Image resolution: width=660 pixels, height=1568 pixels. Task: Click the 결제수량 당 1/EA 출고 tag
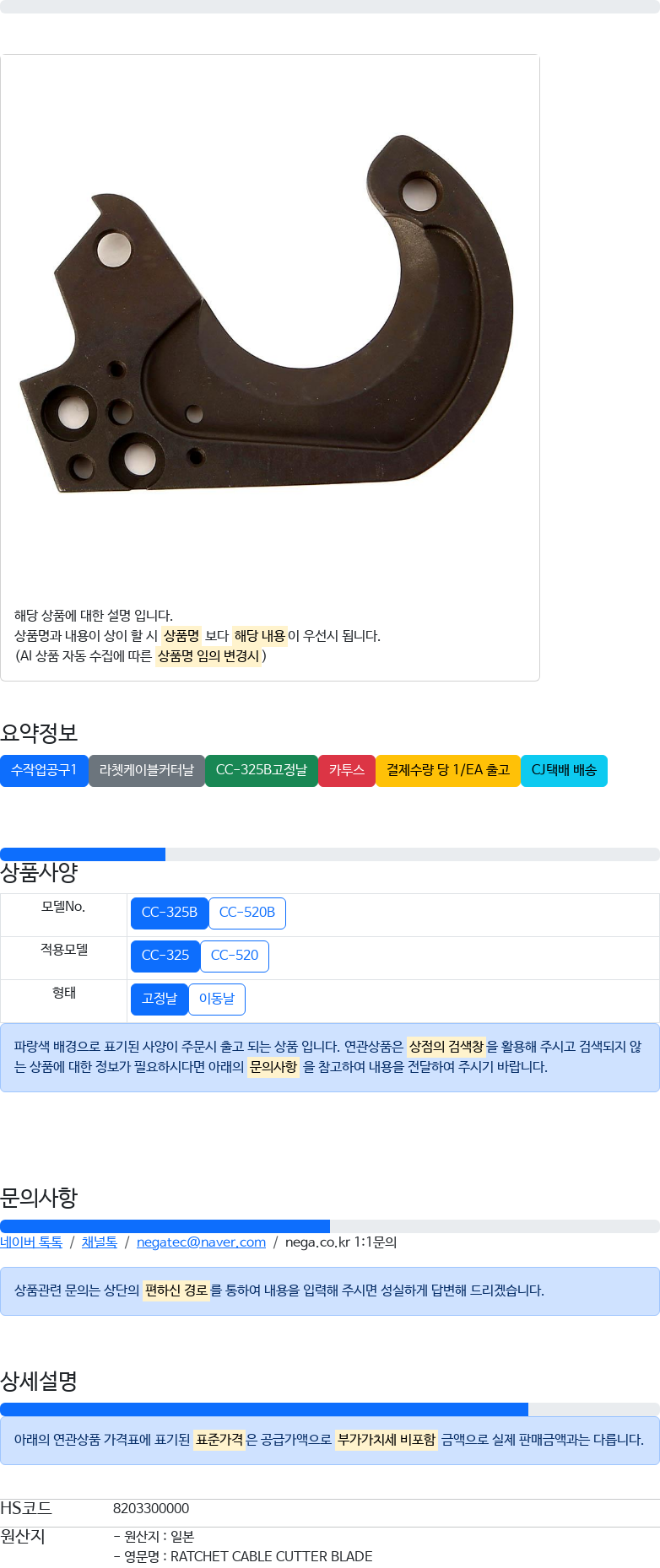[448, 770]
